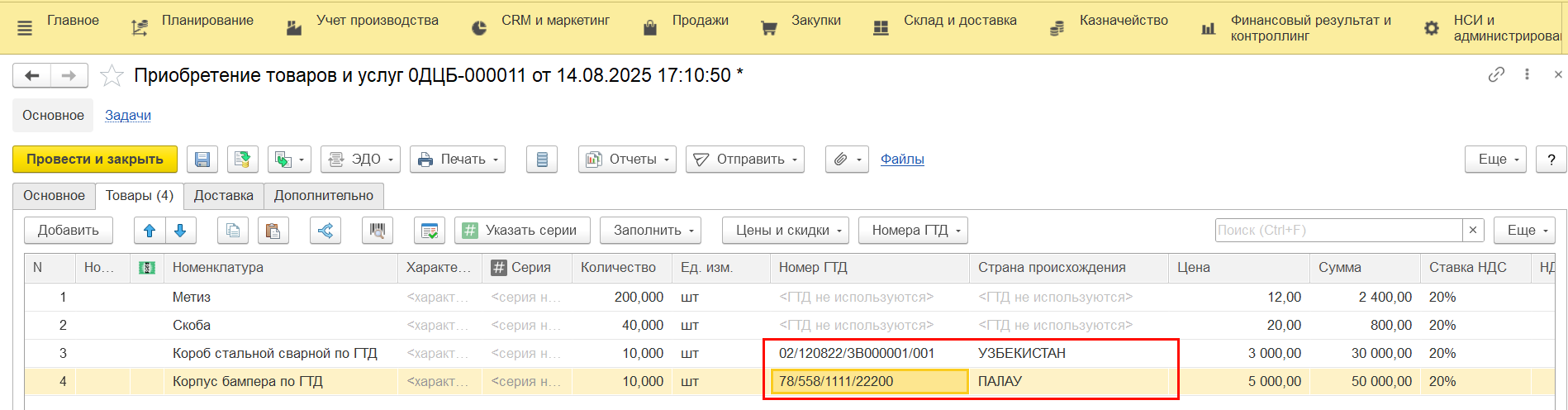Click the post document icon

(242, 160)
